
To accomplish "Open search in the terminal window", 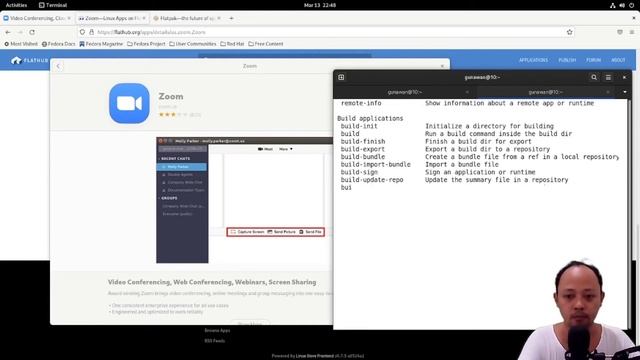I will [594, 77].
